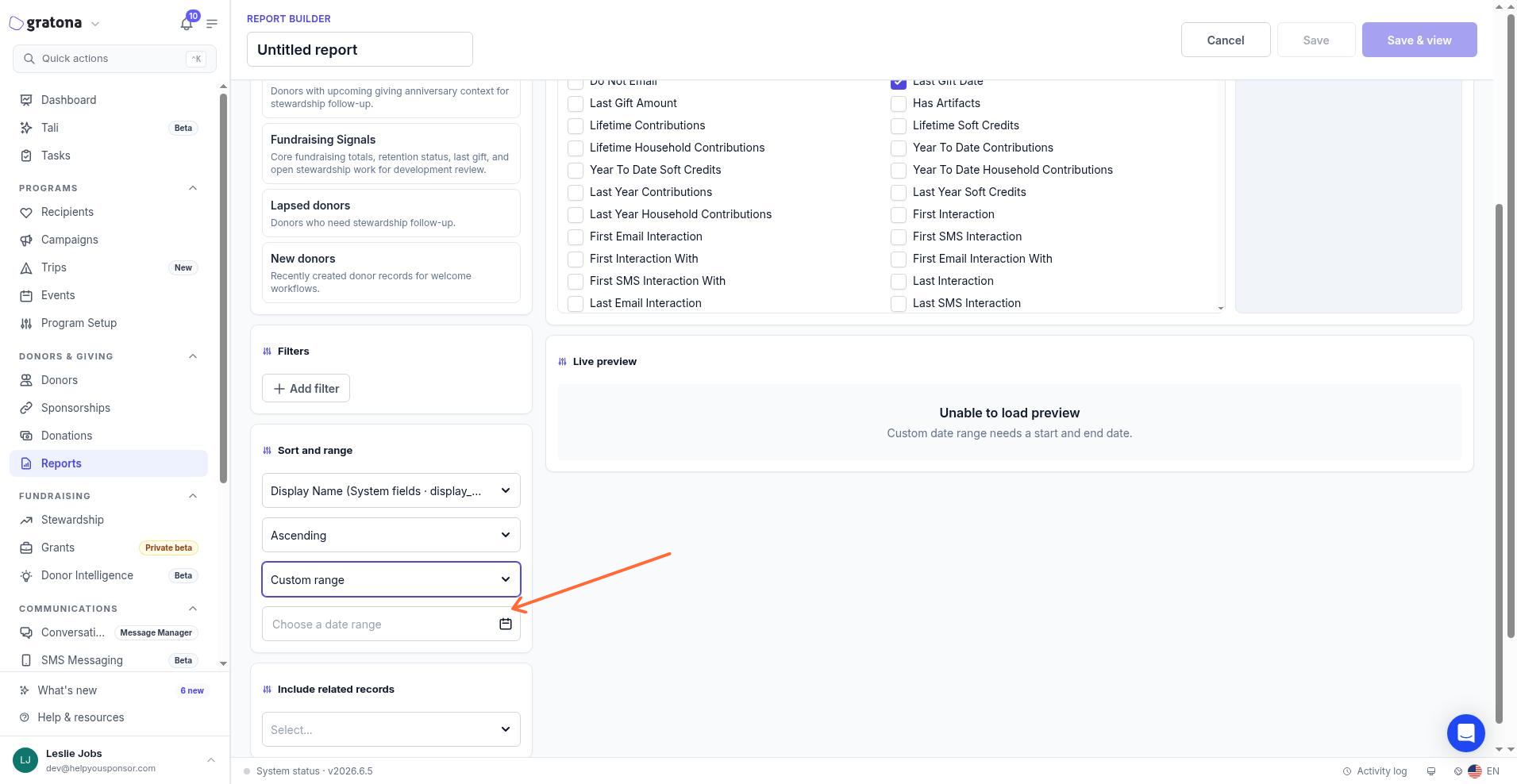Click the Untitled report name field

(x=360, y=49)
